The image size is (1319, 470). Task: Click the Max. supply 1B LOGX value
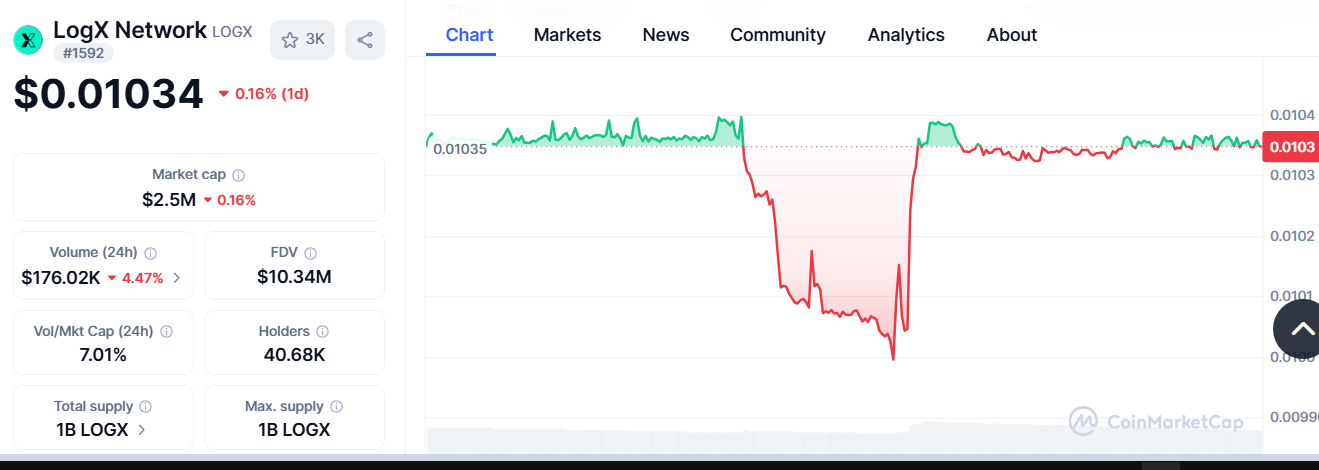coord(294,430)
